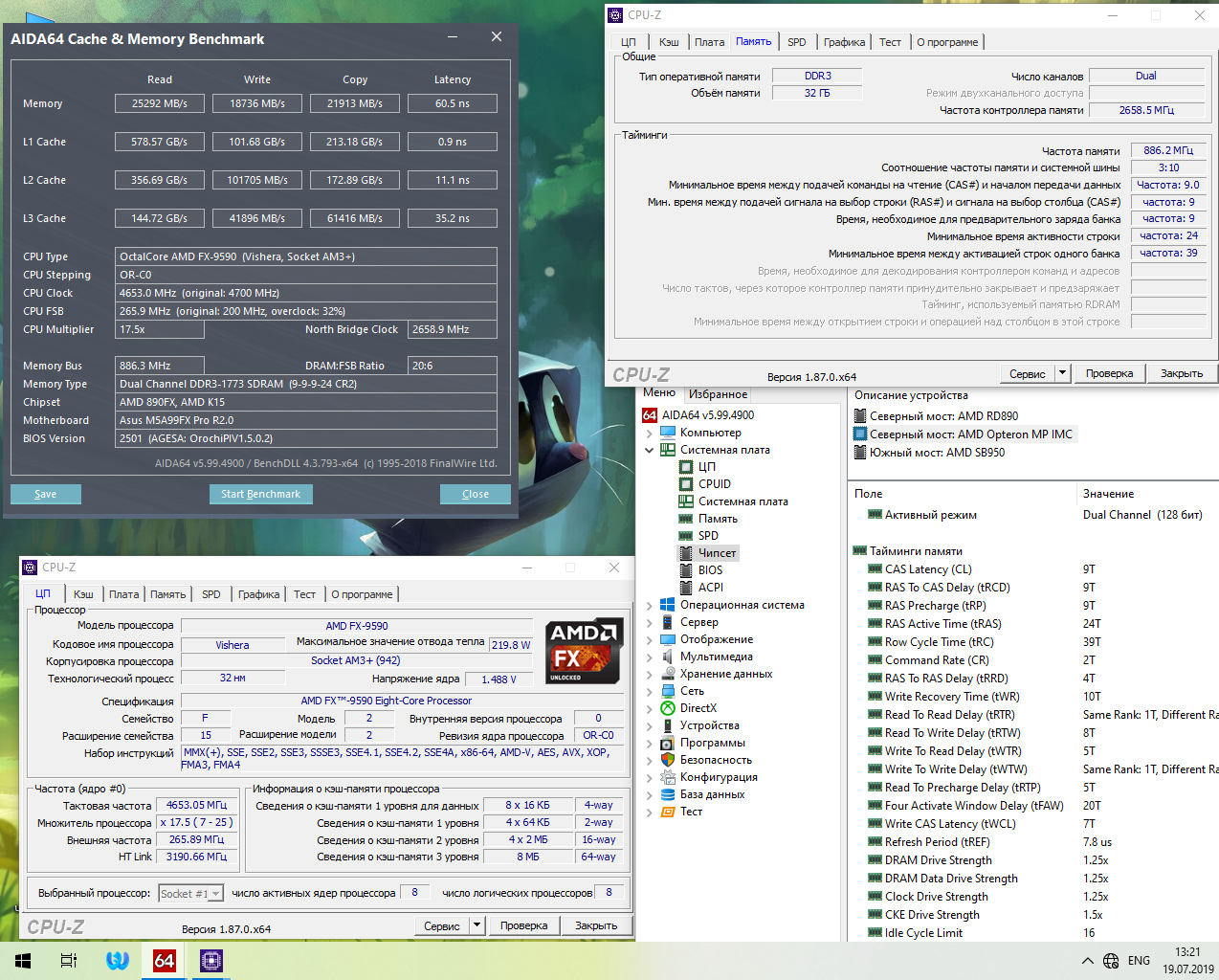Screen dimensions: 1219x980
Task: Select Command Rate (CR) row
Action: 1033,660
